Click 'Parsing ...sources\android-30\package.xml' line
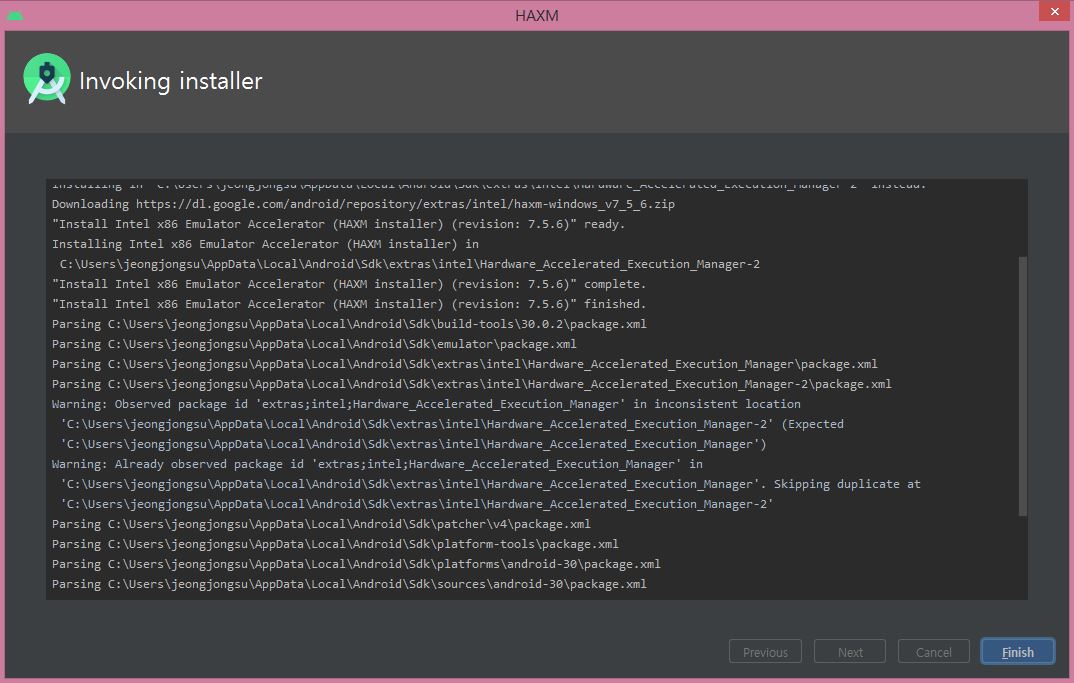 [349, 584]
